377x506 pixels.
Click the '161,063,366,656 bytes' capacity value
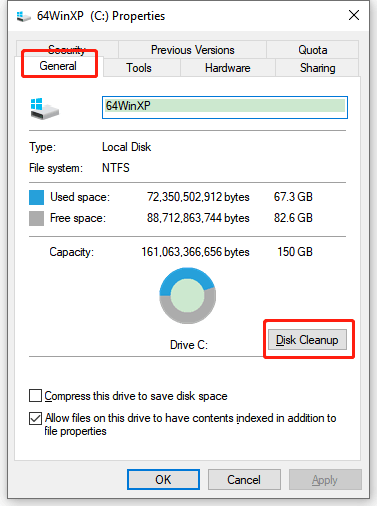pyautogui.click(x=195, y=252)
